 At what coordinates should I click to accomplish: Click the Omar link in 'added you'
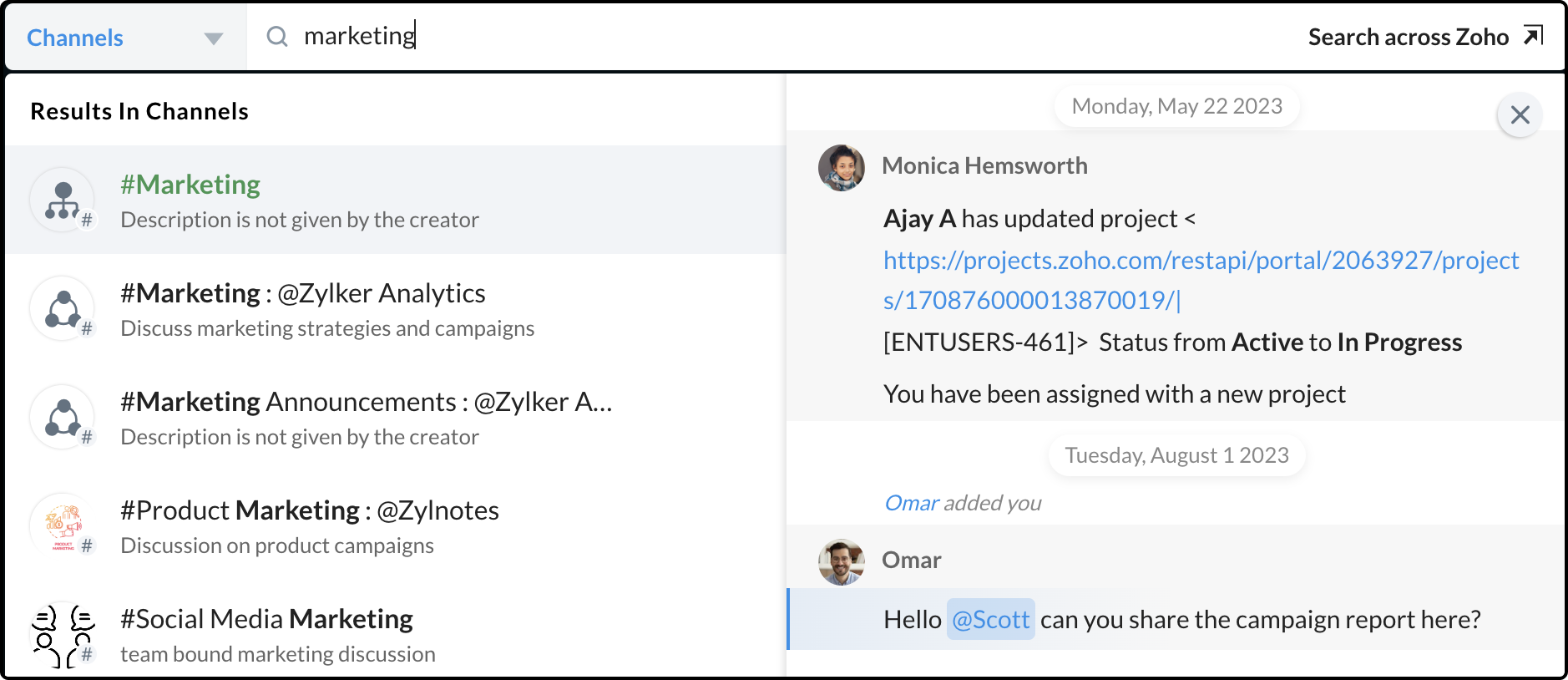911,503
